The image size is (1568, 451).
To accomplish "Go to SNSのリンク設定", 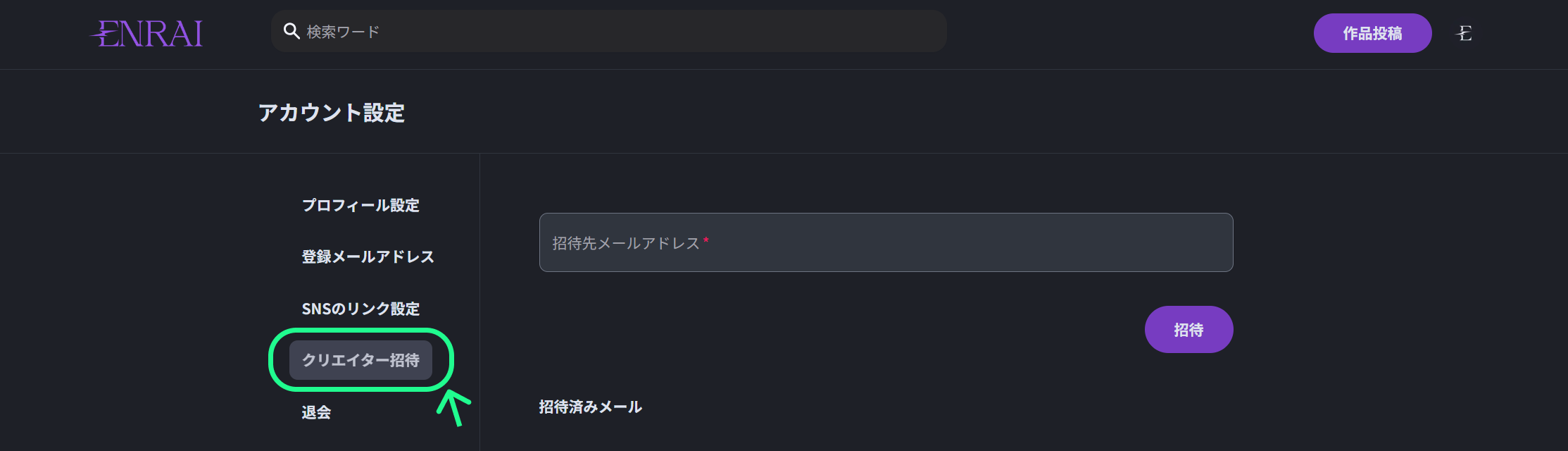I will (360, 309).
